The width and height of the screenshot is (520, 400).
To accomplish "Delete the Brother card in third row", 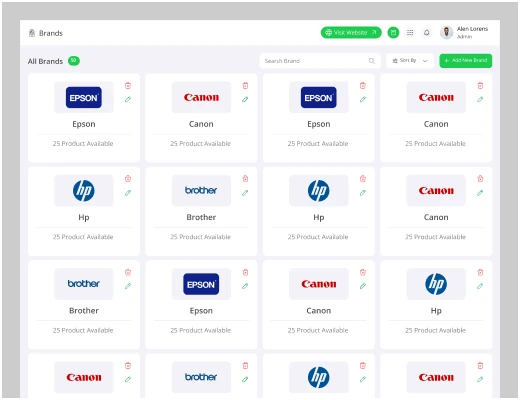I will [x=128, y=272].
